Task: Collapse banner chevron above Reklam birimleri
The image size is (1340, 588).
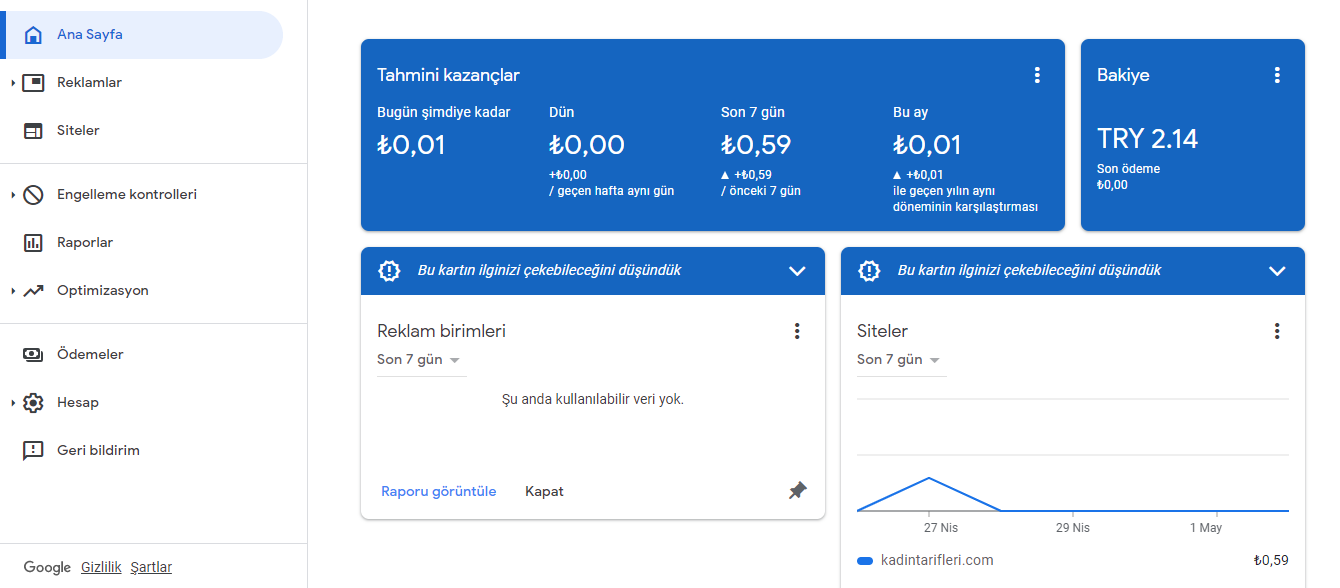Action: [x=797, y=271]
